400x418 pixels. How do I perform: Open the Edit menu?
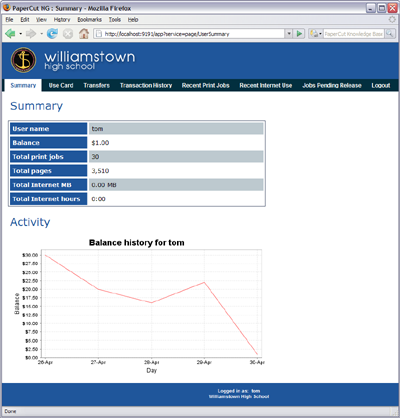click(x=25, y=20)
